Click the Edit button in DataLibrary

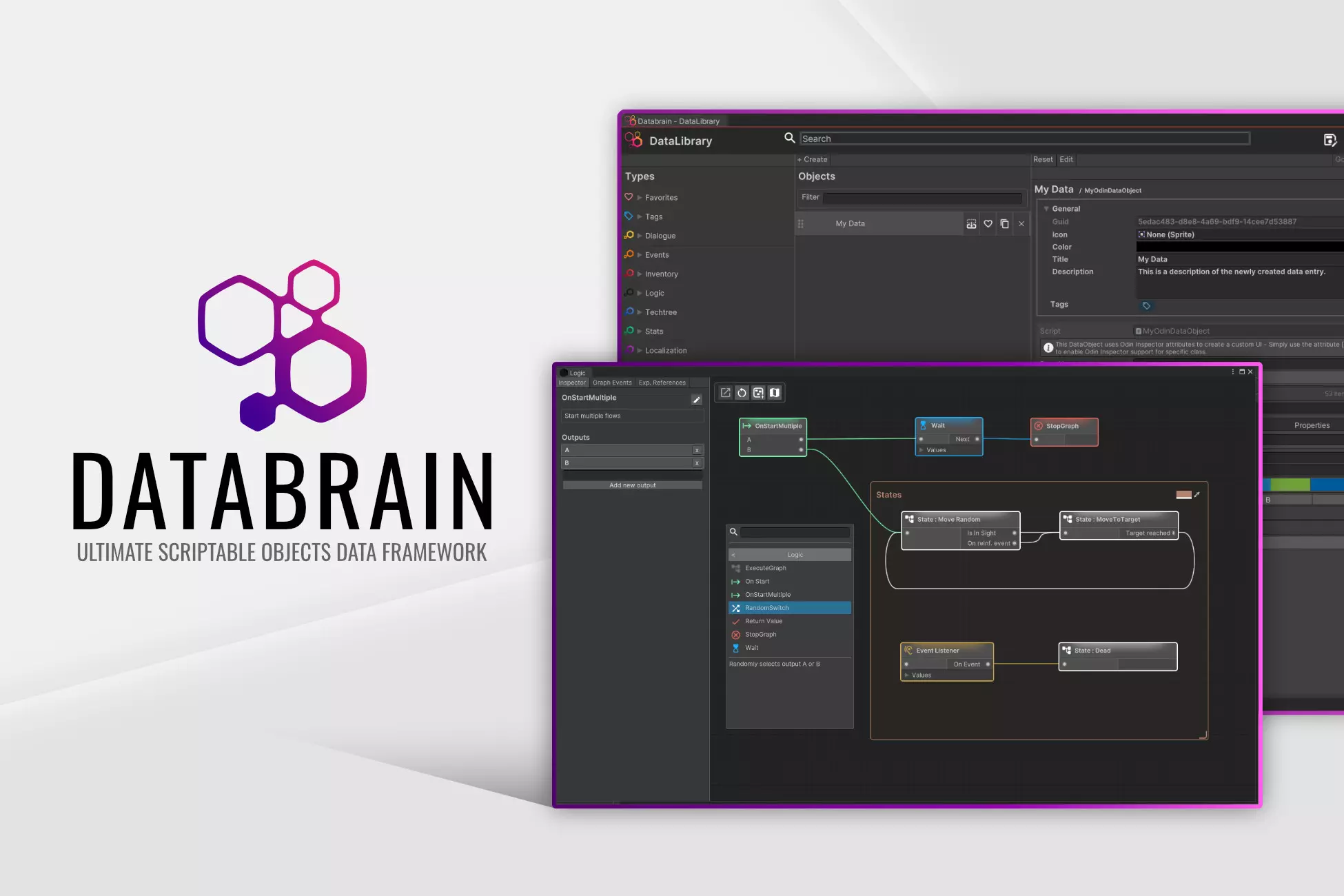1066,159
